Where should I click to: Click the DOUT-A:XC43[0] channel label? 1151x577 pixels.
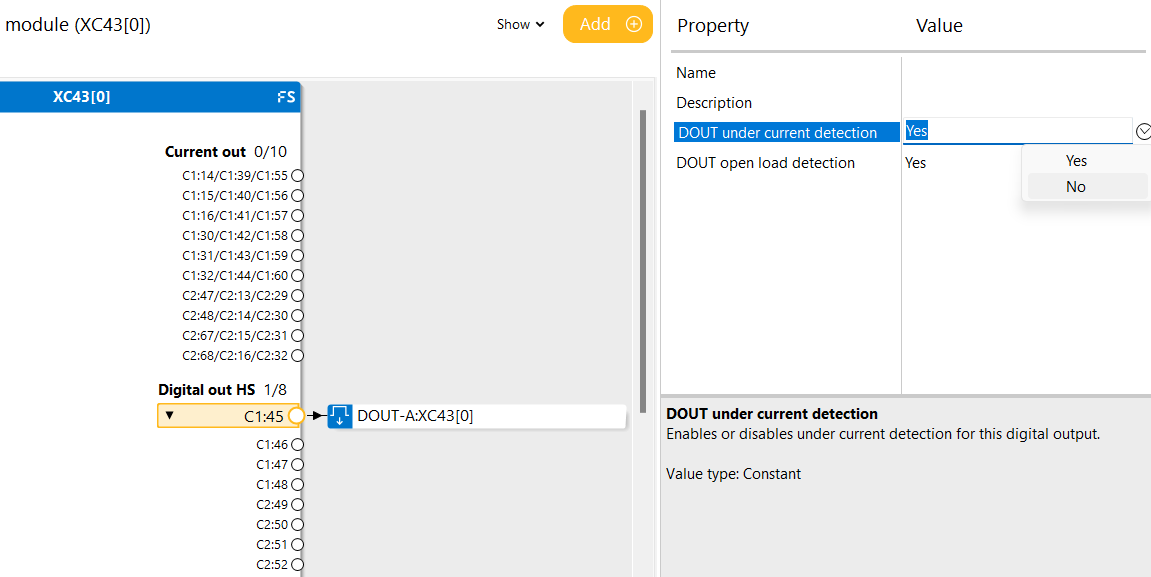[415, 416]
